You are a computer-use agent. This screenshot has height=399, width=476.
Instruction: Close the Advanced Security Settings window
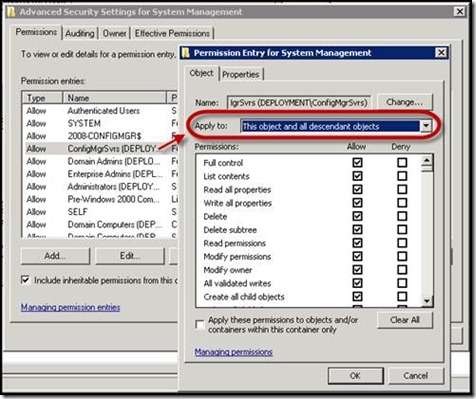pyautogui.click(x=460, y=12)
